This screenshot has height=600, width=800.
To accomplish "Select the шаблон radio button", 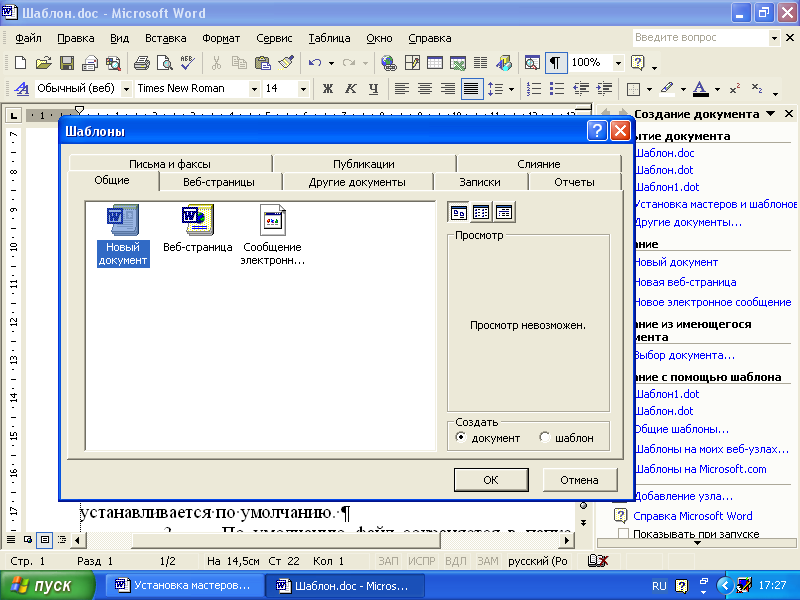I will point(544,437).
